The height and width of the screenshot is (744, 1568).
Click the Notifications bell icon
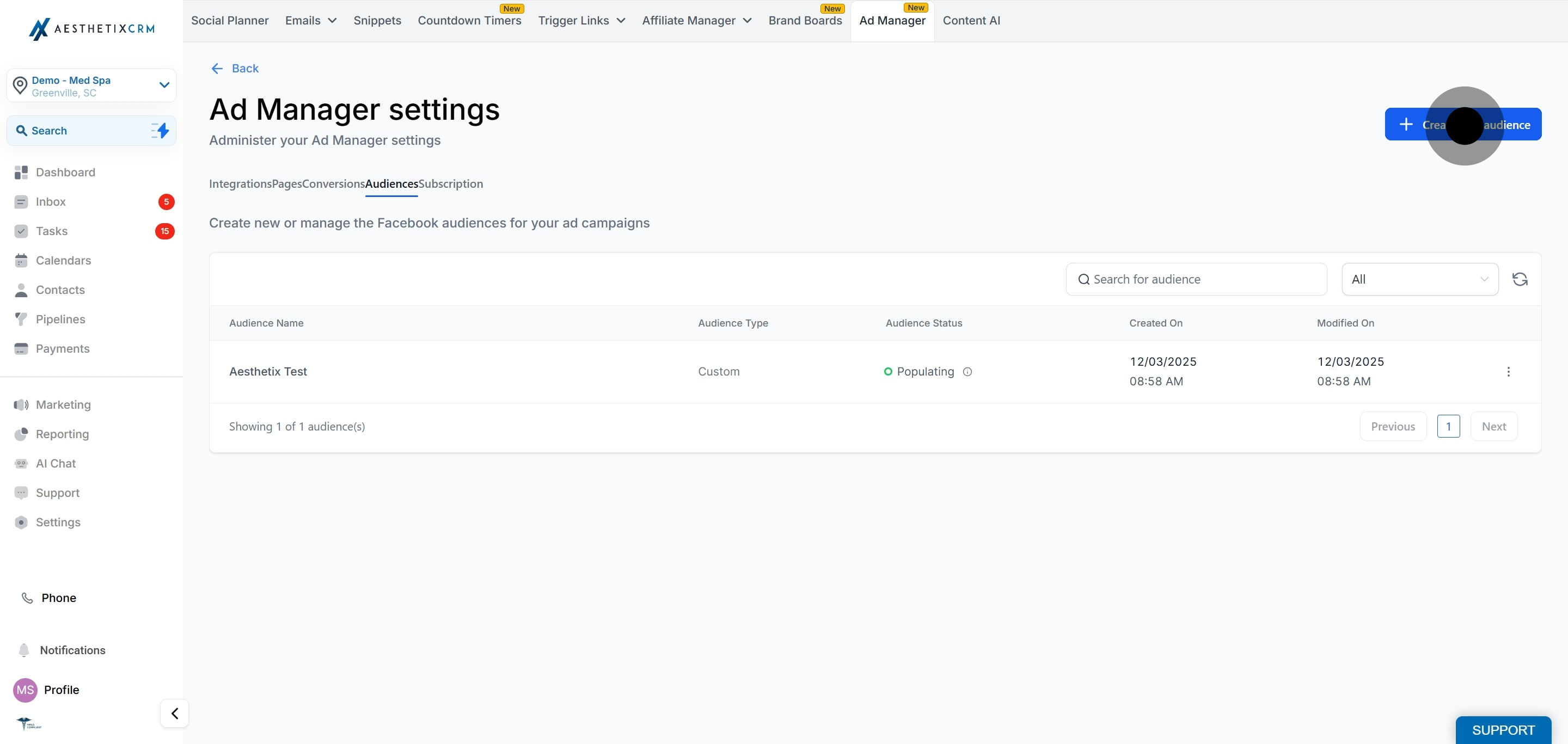click(24, 650)
